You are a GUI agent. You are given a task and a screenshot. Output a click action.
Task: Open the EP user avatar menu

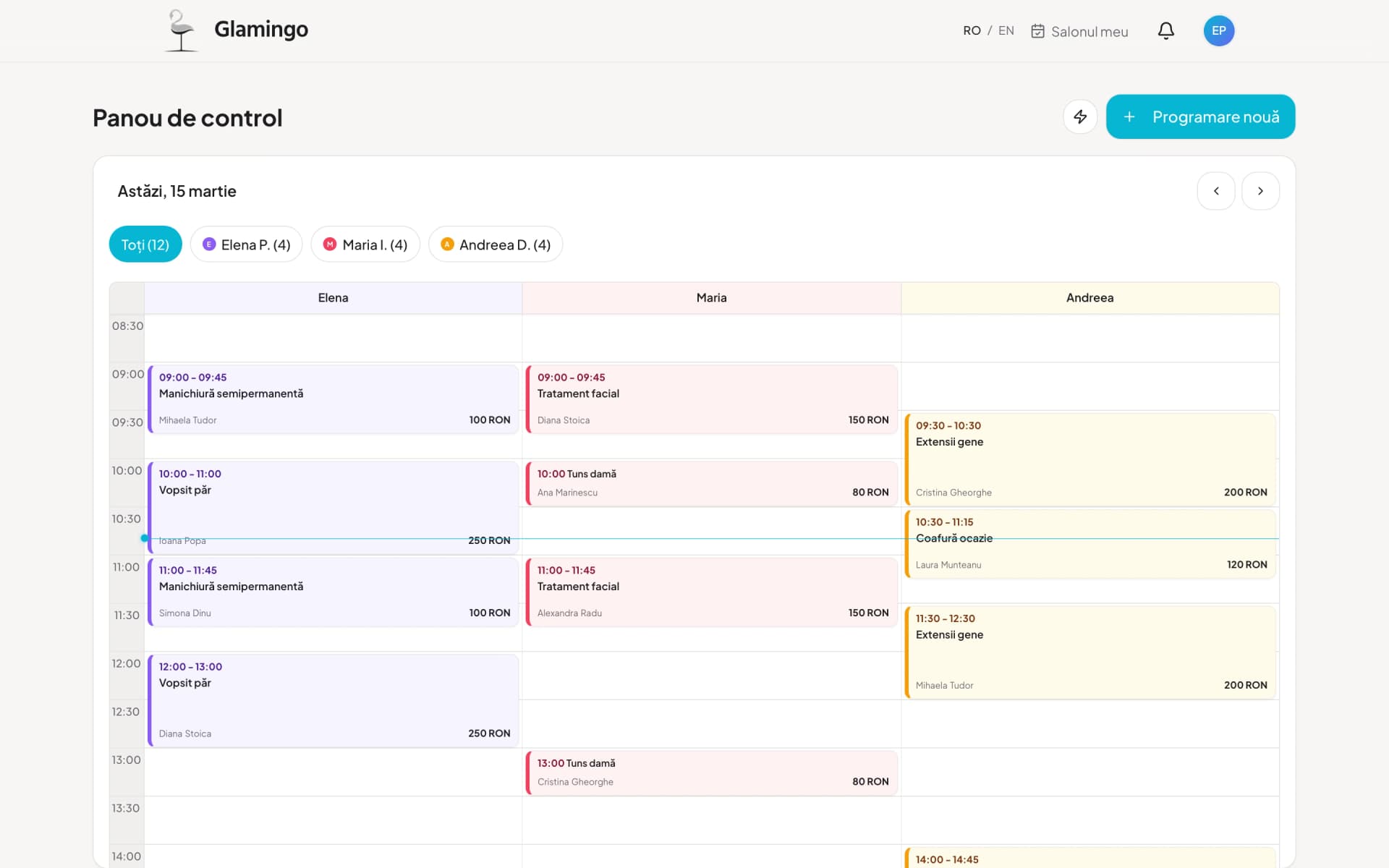coord(1218,30)
